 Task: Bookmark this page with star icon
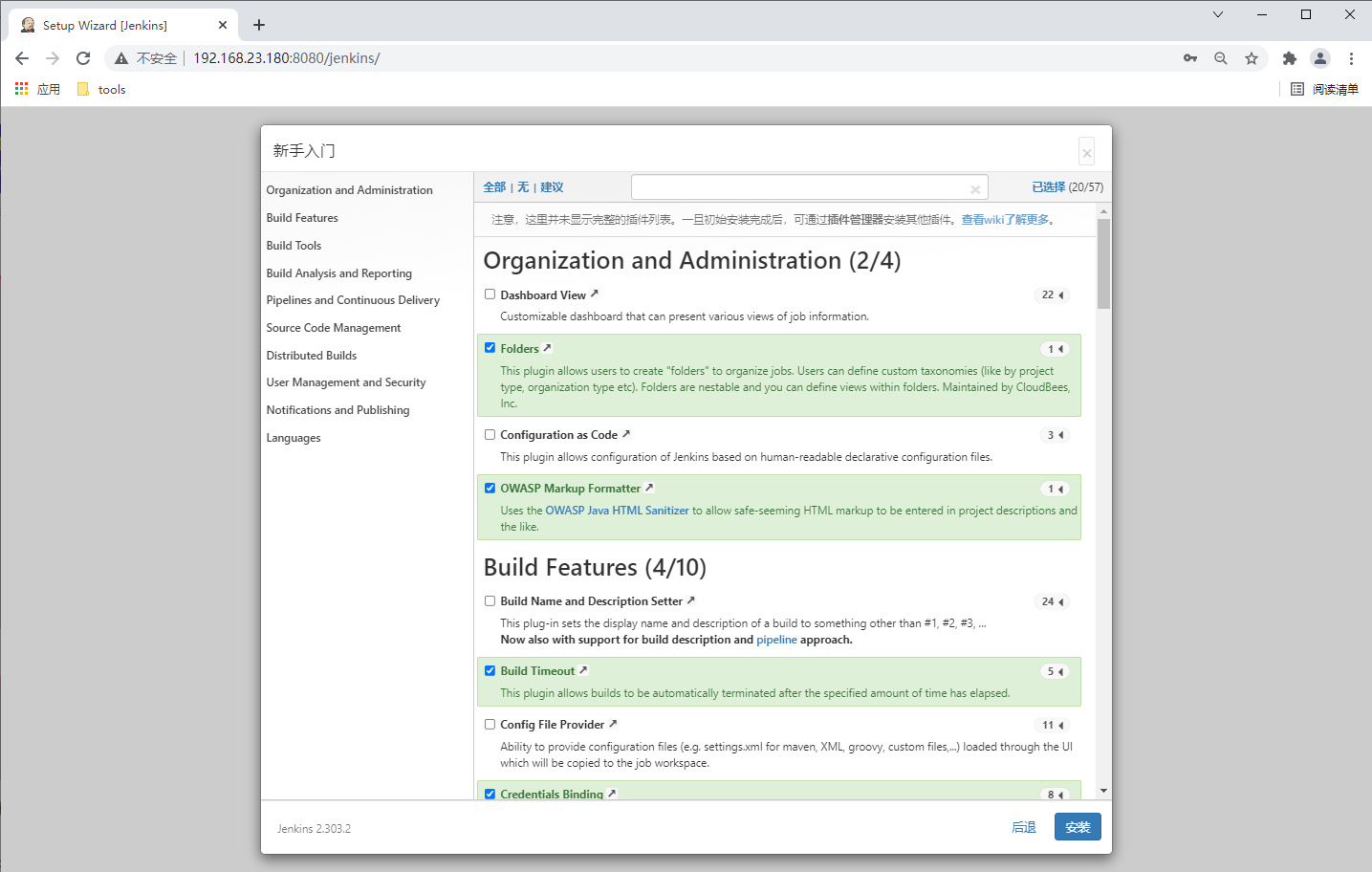[x=1252, y=58]
